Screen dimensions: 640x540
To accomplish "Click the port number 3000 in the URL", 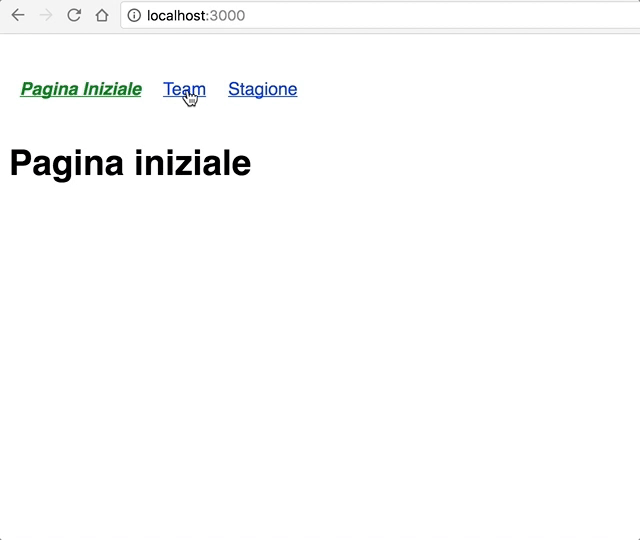I will pos(227,15).
